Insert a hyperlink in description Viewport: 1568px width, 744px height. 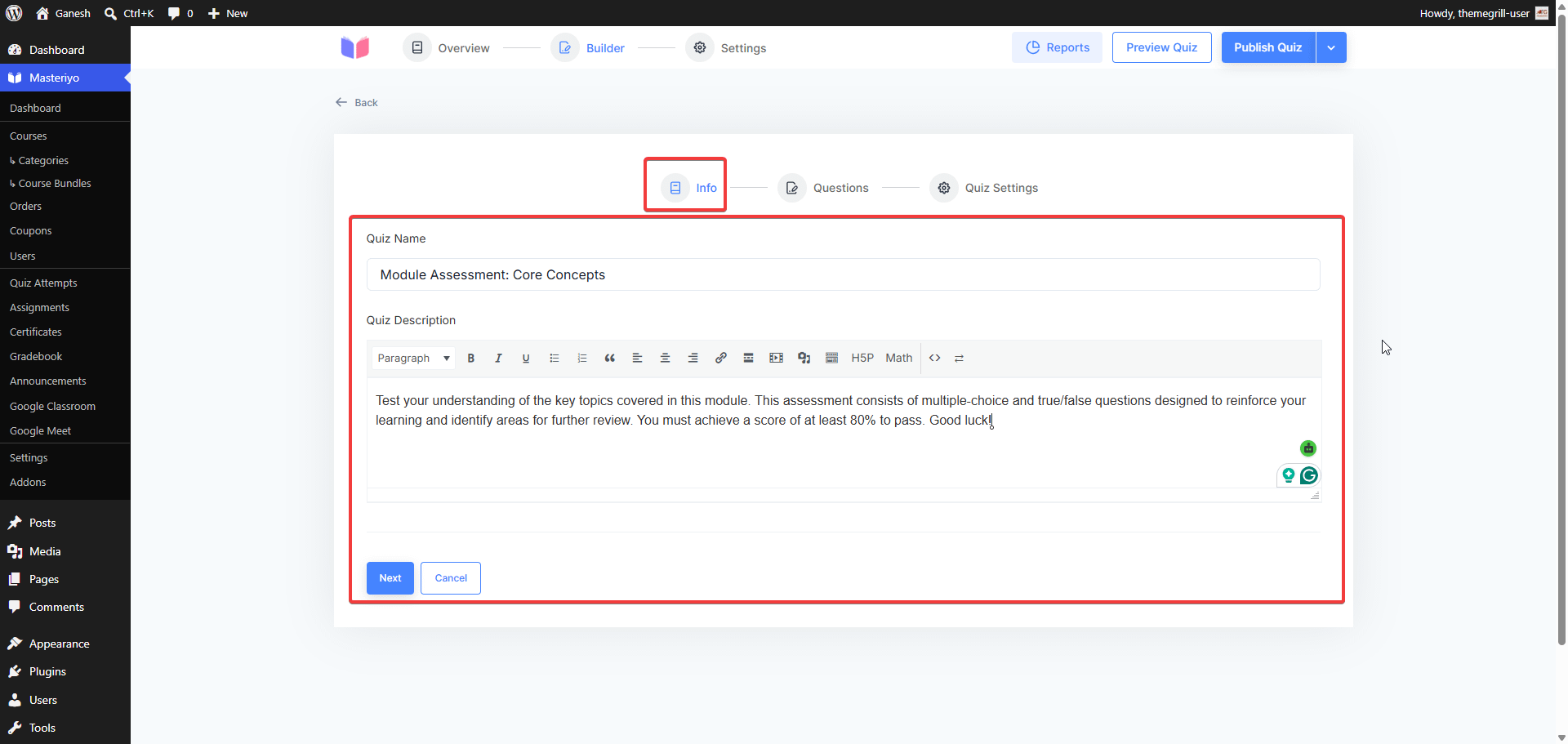point(720,358)
